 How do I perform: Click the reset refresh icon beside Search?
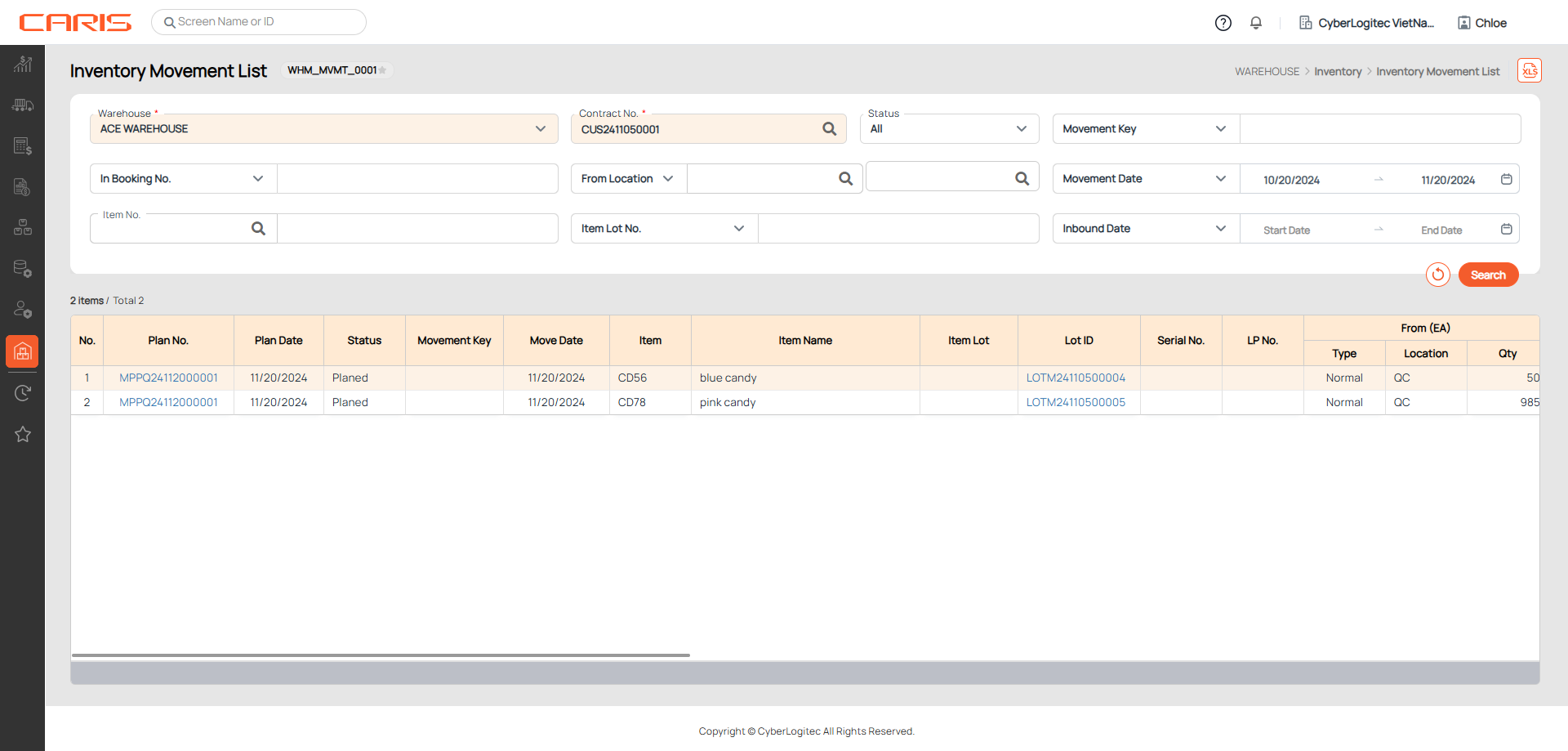(1437, 275)
